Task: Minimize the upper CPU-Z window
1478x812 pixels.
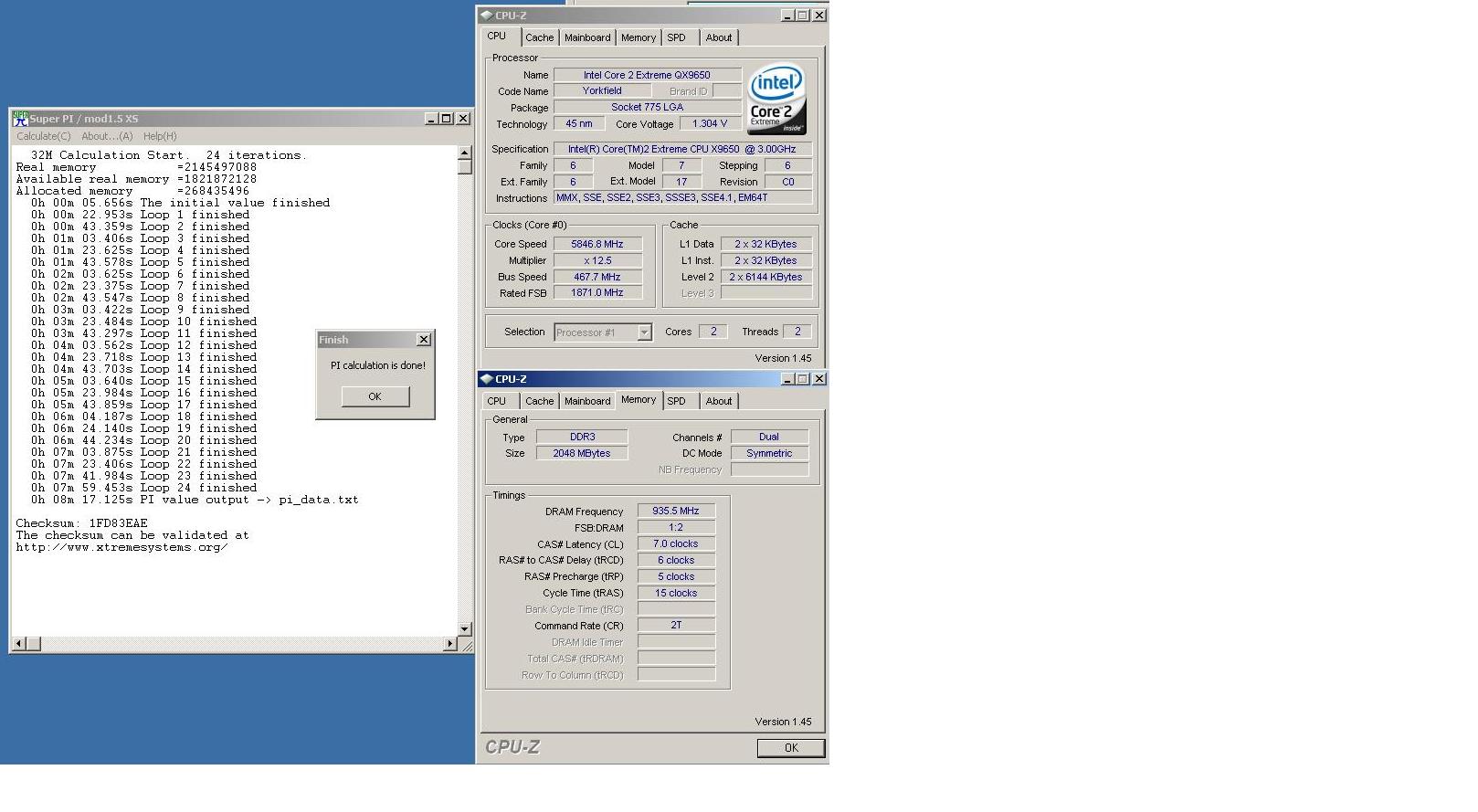Action: pyautogui.click(x=787, y=16)
